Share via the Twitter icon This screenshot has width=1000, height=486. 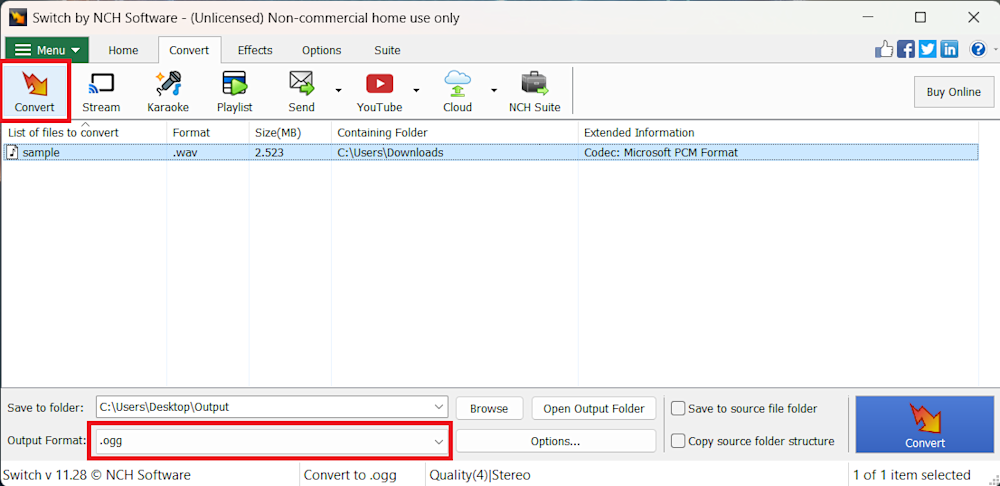pyautogui.click(x=927, y=49)
